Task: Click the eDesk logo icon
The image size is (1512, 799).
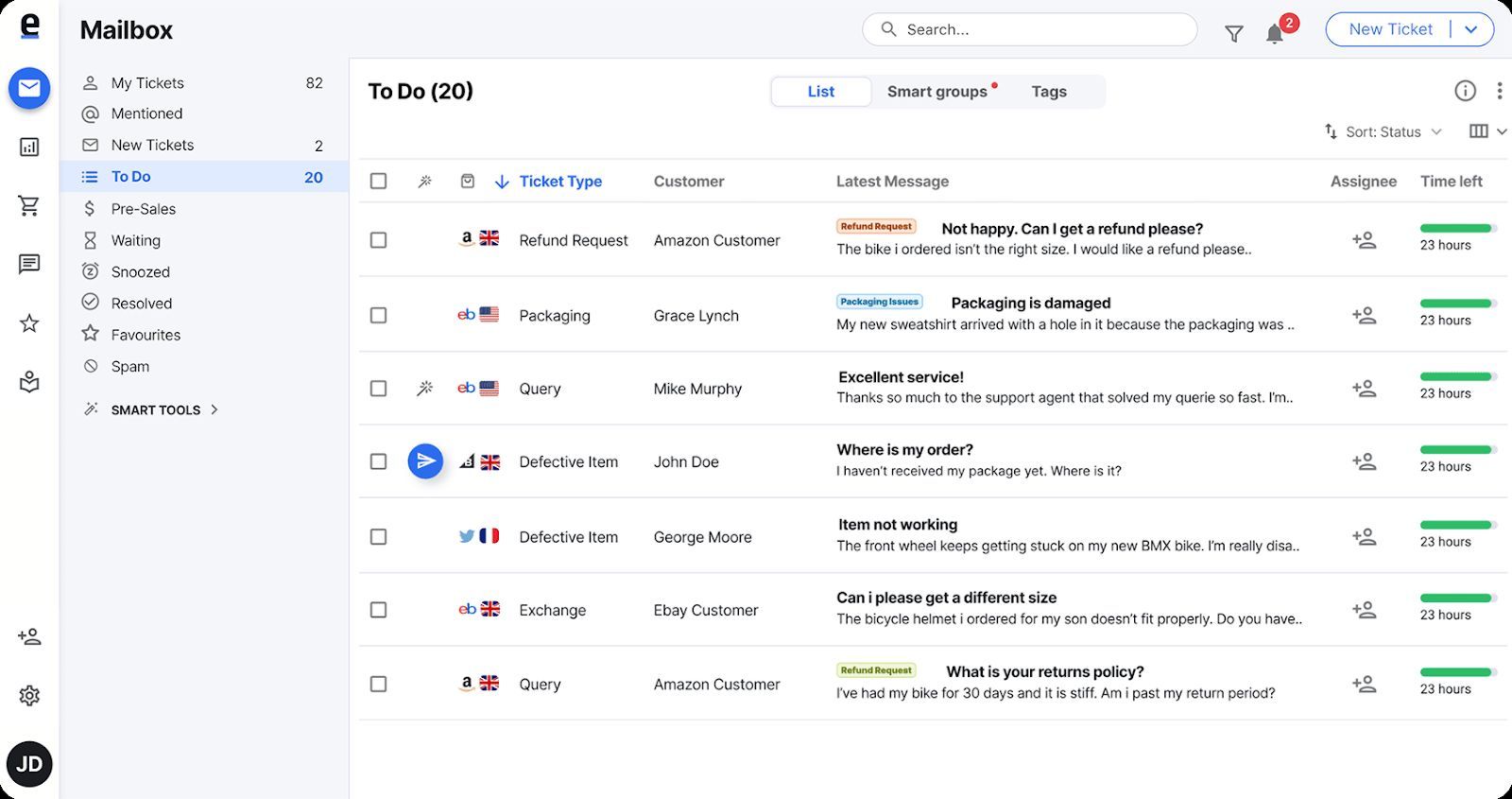Action: point(30,26)
